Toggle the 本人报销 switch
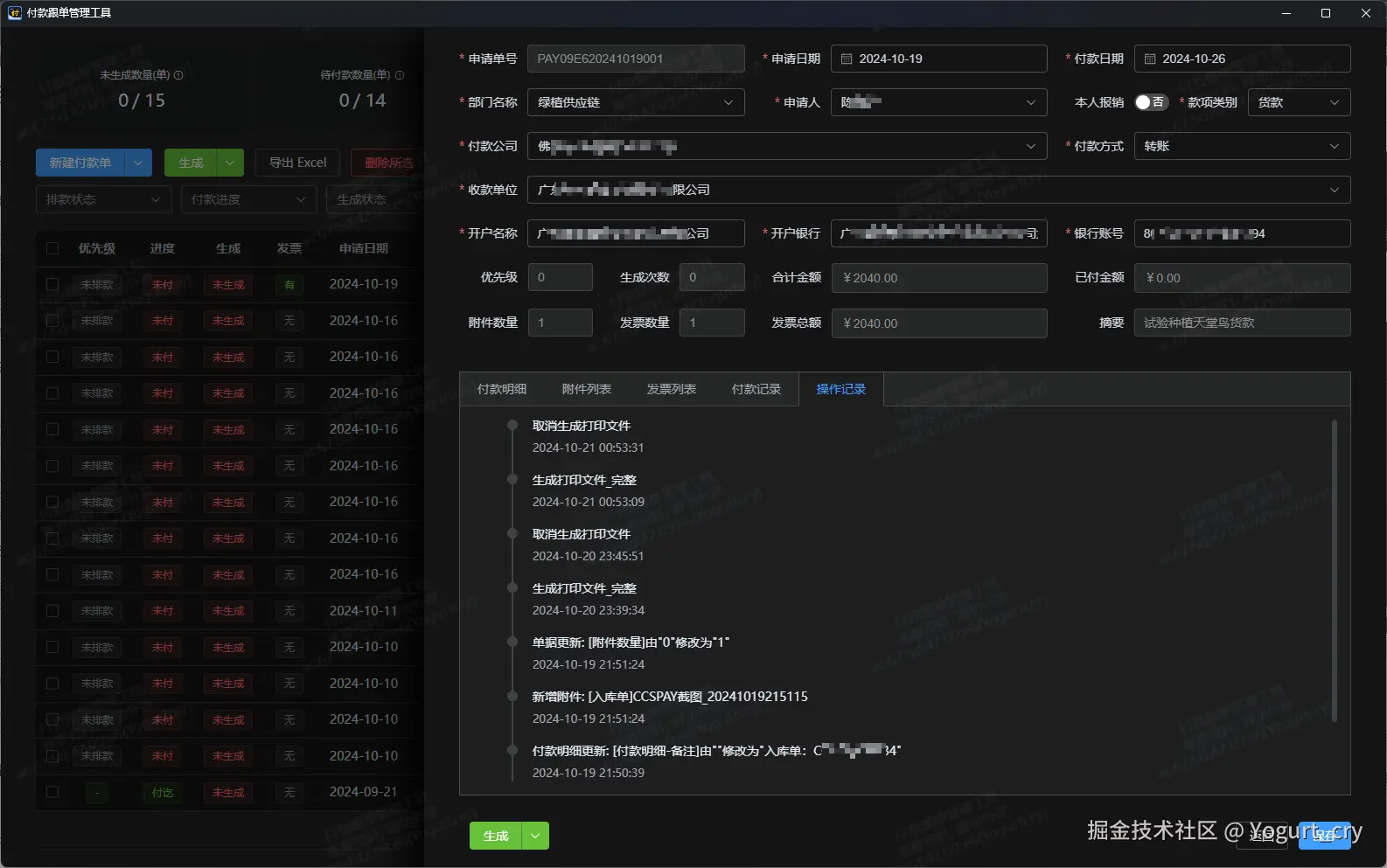 (x=1151, y=102)
